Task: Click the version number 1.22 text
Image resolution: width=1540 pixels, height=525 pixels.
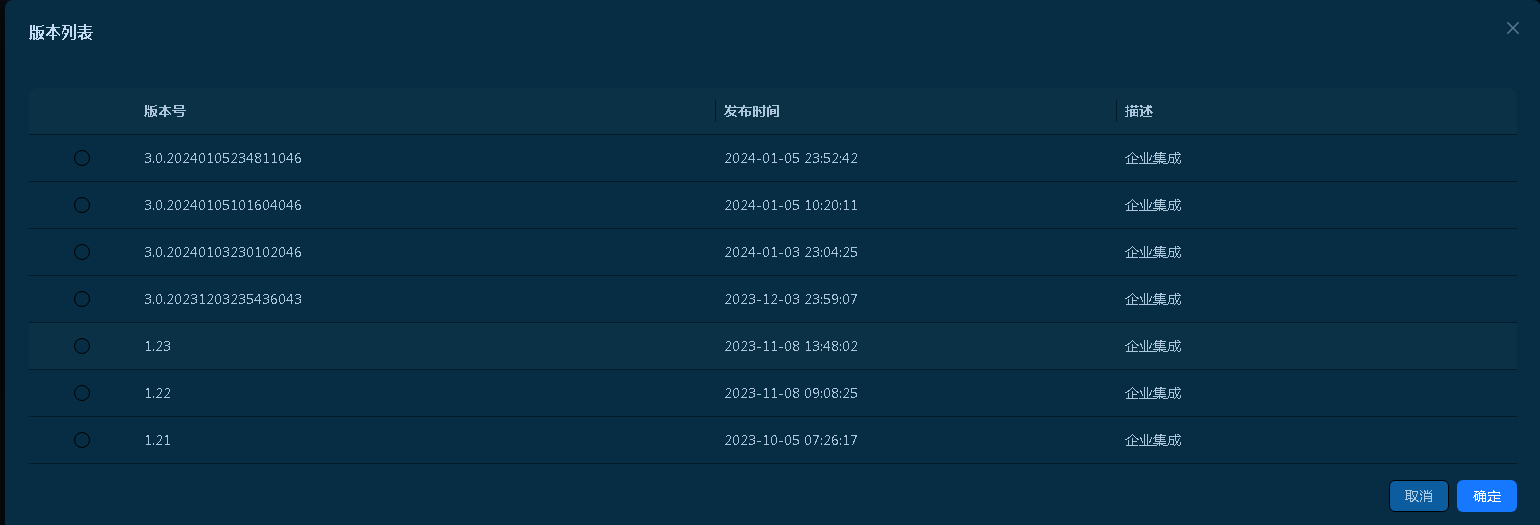Action: coord(158,393)
